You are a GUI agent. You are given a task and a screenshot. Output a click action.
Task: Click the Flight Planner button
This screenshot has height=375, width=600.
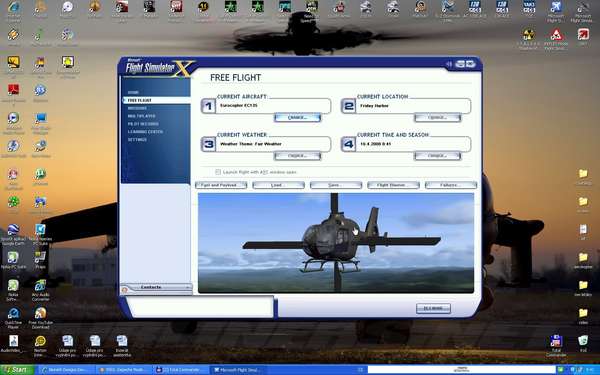point(393,185)
